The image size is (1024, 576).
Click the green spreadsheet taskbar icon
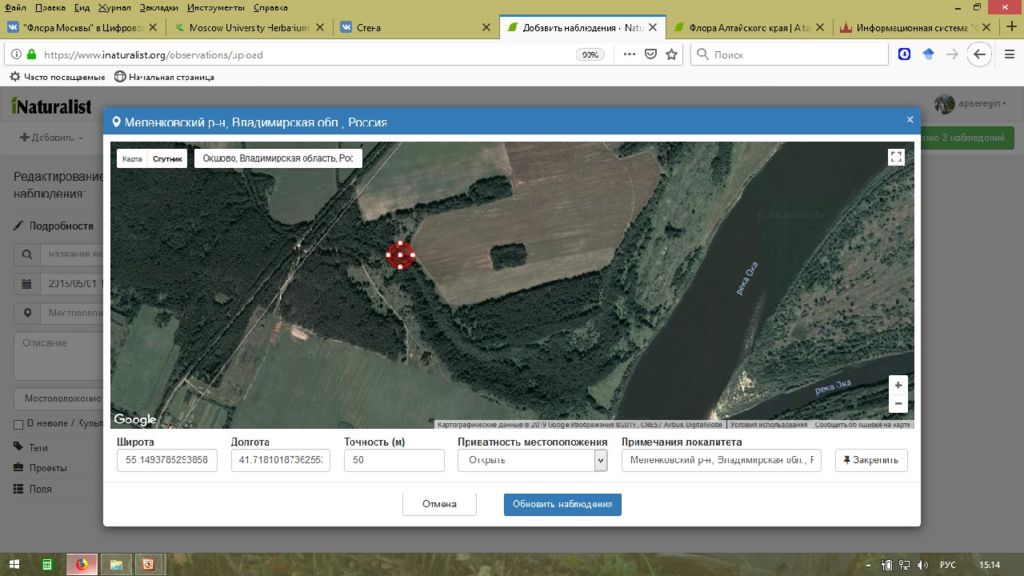pyautogui.click(x=47, y=564)
